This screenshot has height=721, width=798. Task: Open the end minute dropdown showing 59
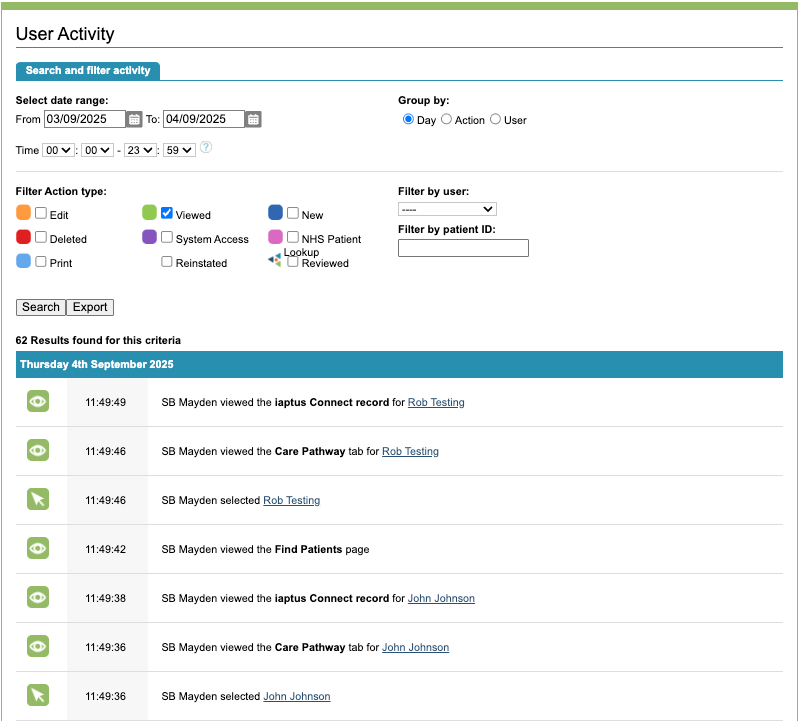coord(180,150)
